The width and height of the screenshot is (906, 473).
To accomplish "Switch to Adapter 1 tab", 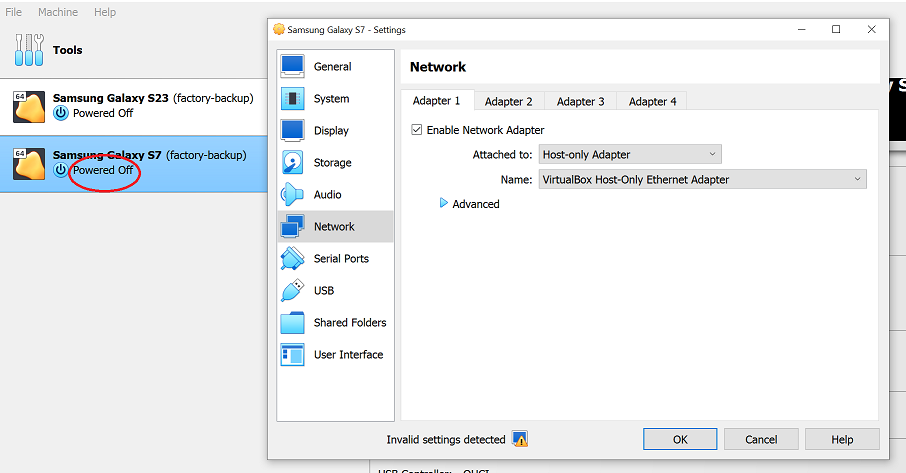I will click(x=437, y=101).
